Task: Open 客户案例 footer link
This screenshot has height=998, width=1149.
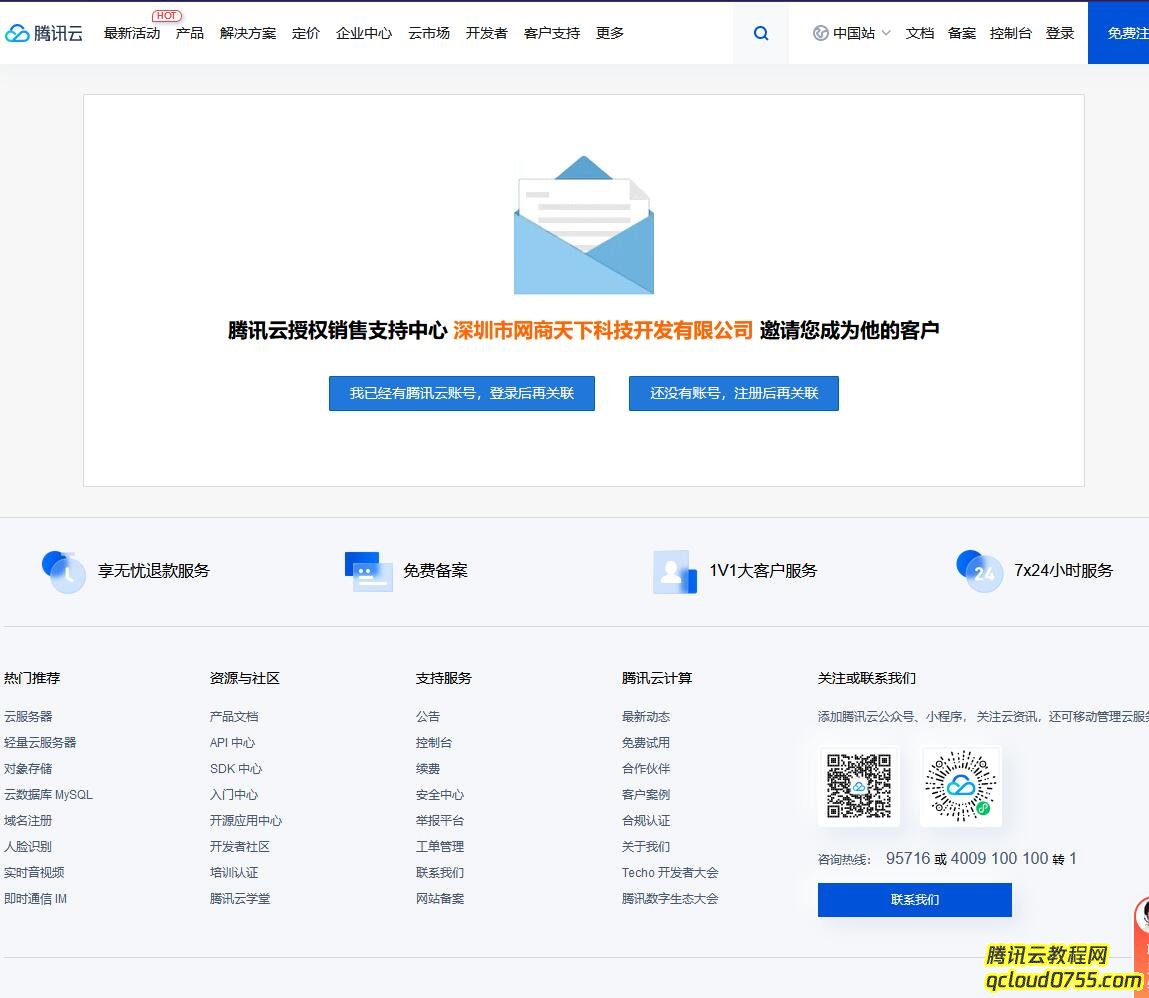Action: click(646, 794)
